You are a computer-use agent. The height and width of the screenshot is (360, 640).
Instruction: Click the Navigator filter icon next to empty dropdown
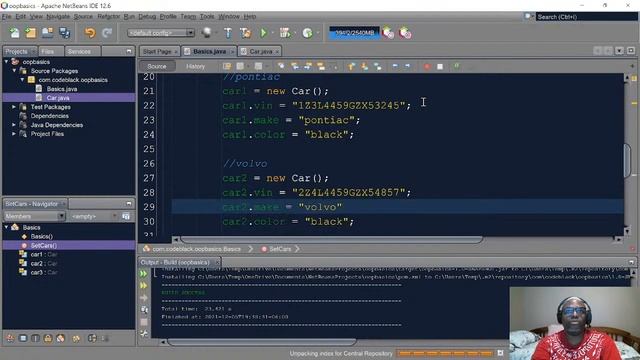click(126, 216)
